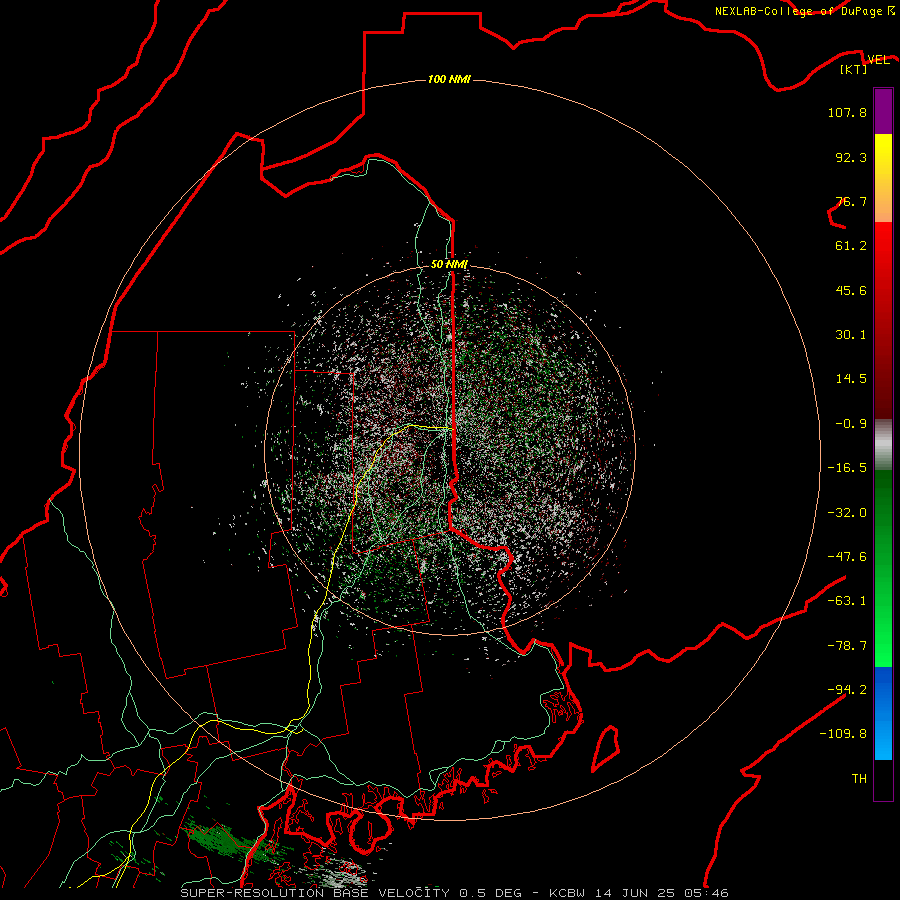Image resolution: width=900 pixels, height=900 pixels.
Task: Click the -47.6 legend value
Action: coord(847,557)
